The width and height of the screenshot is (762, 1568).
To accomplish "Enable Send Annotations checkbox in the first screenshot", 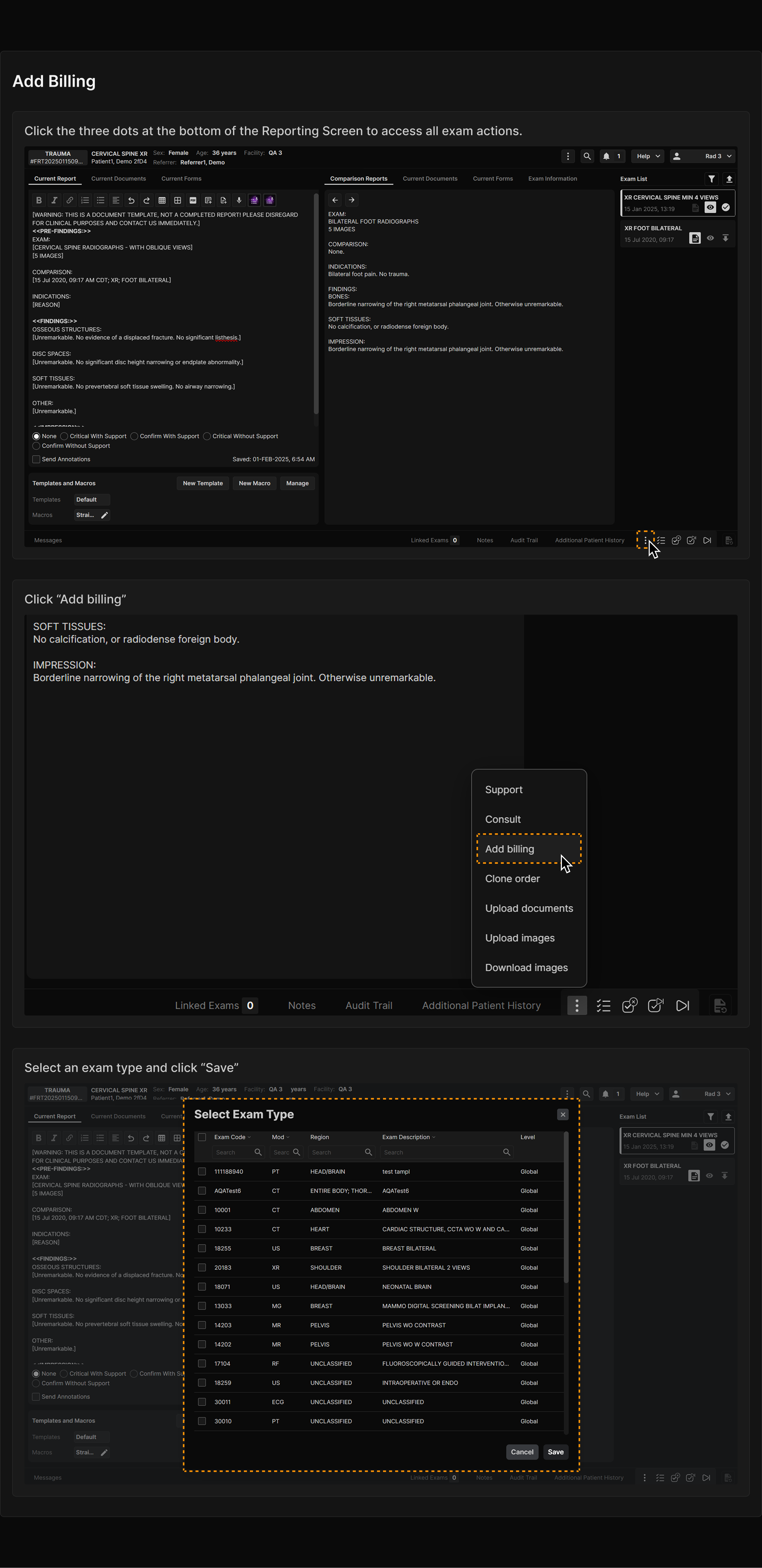I will click(x=36, y=460).
